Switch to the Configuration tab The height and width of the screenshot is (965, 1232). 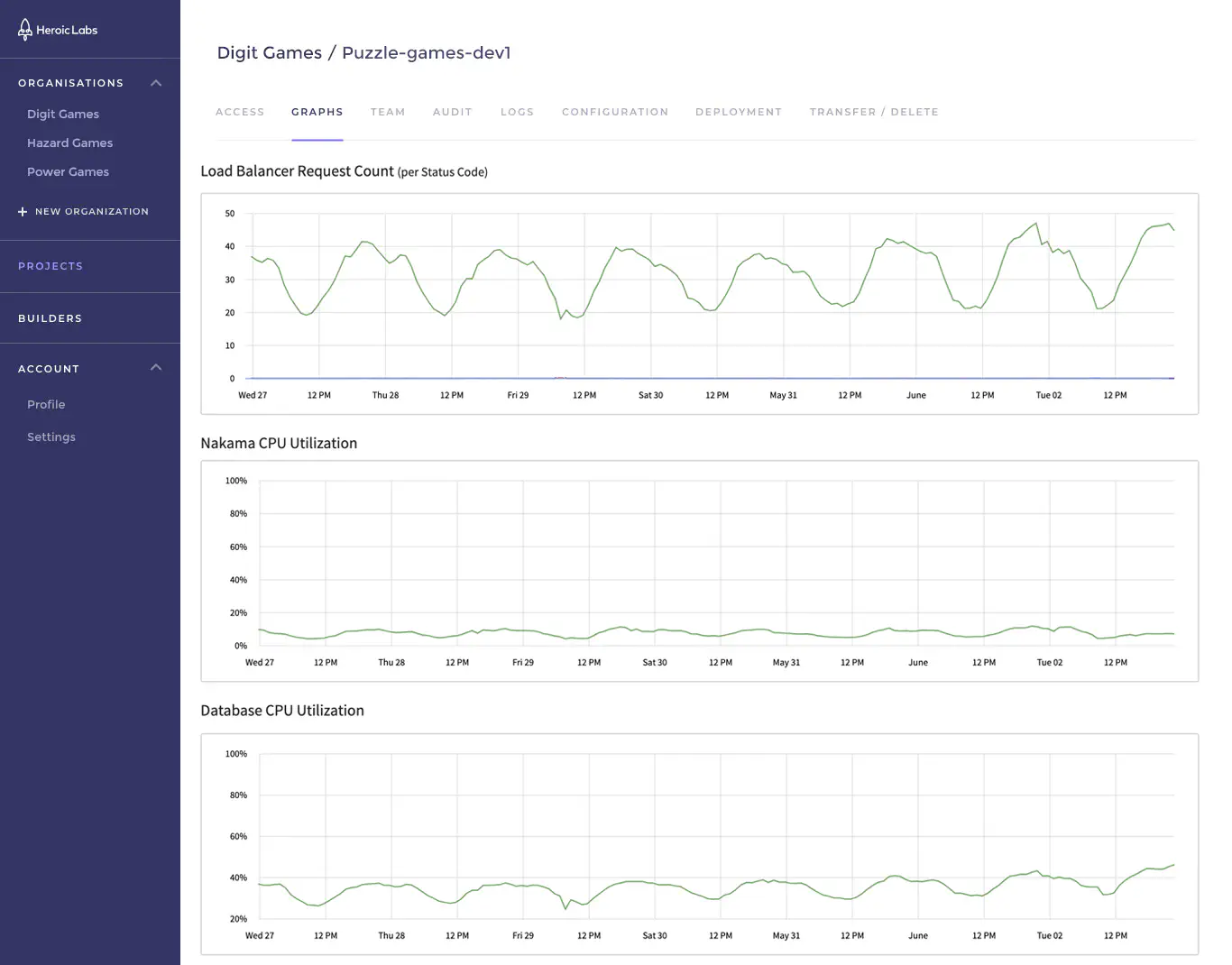[615, 112]
